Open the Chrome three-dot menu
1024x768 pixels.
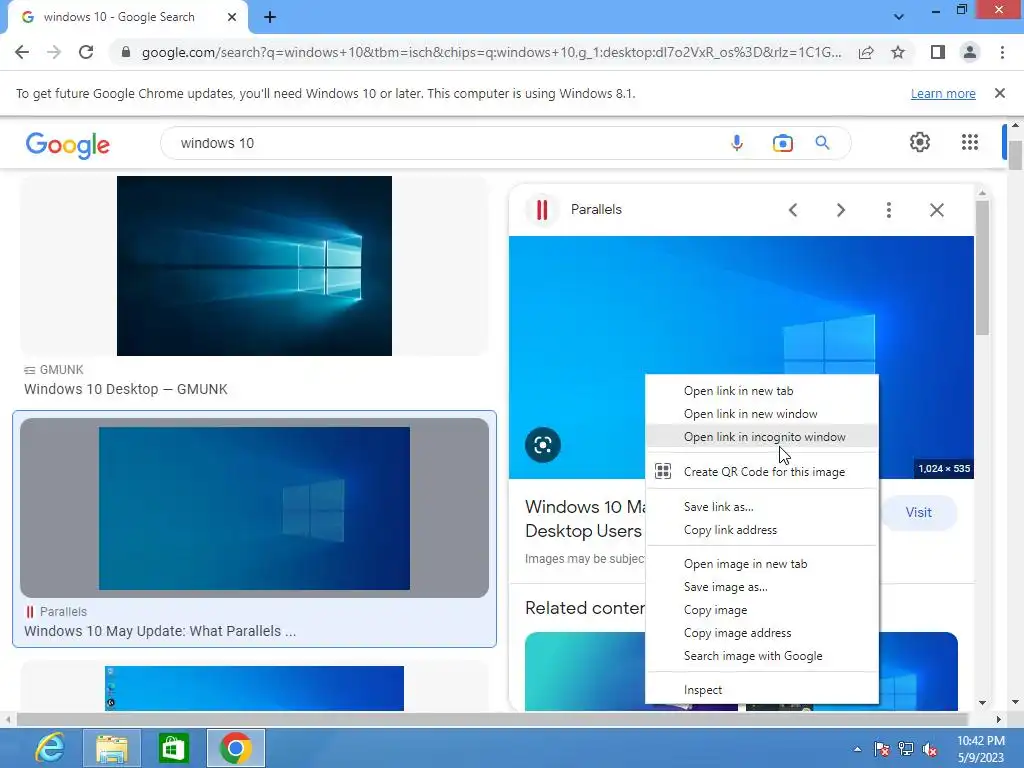tap(1002, 52)
